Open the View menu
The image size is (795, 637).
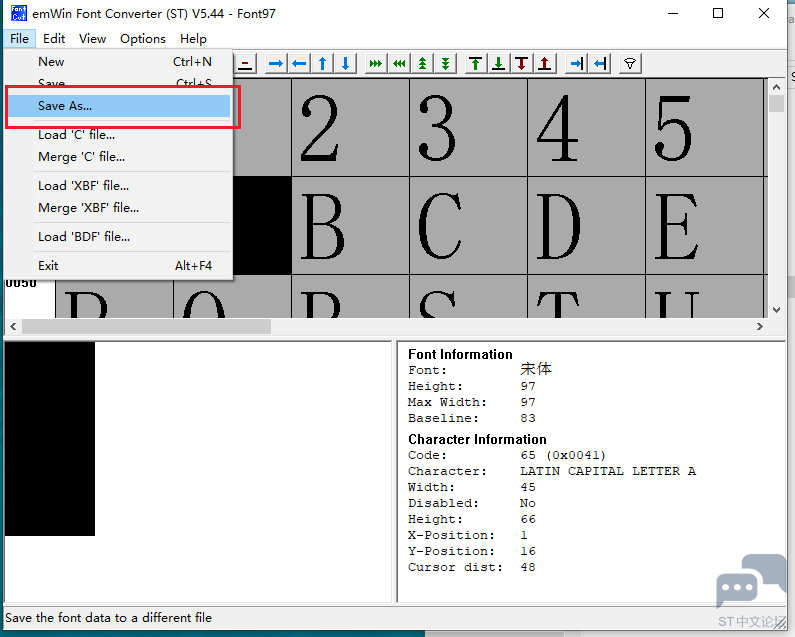click(x=92, y=39)
